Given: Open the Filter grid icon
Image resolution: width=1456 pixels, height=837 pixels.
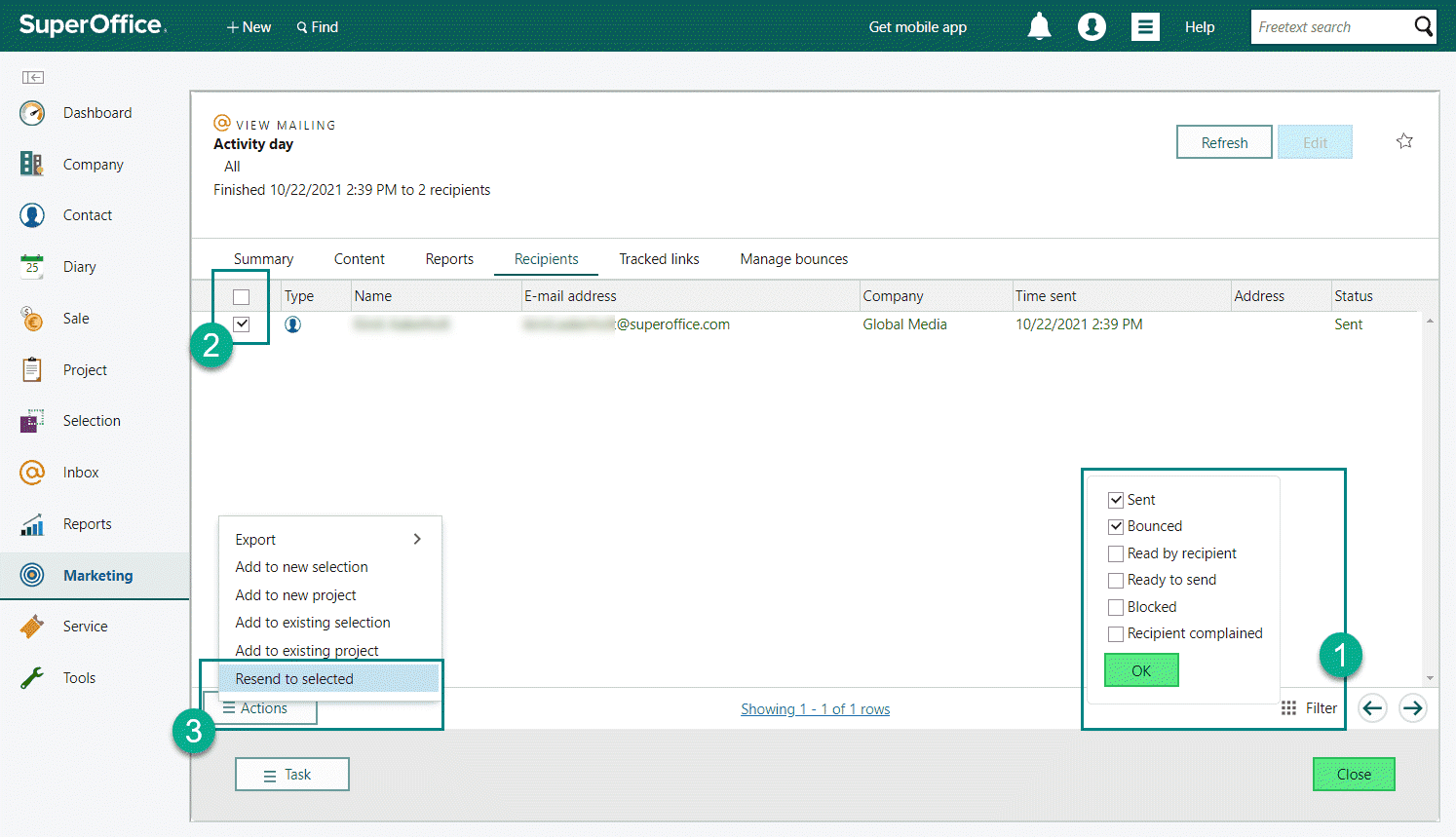Looking at the screenshot, I should pyautogui.click(x=1288, y=708).
